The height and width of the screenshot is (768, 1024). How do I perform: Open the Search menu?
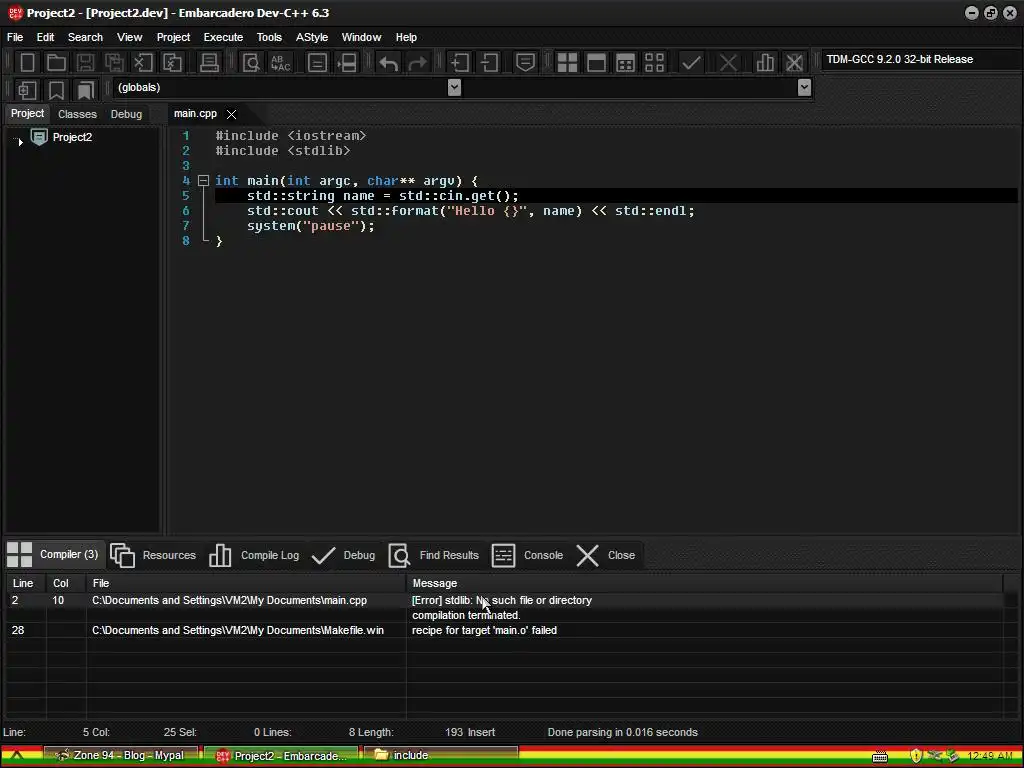coord(85,37)
